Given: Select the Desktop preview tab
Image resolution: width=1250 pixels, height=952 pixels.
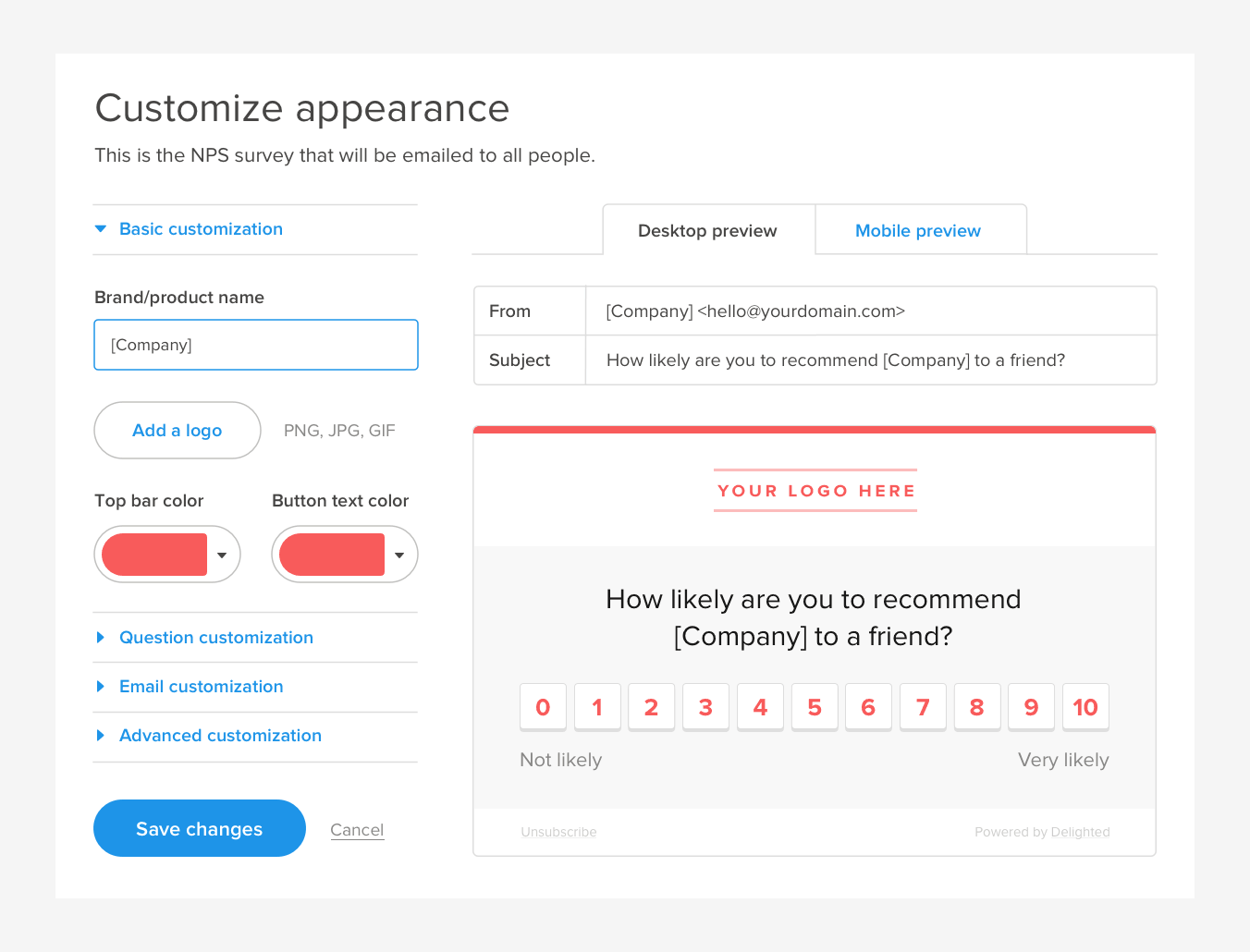Looking at the screenshot, I should (705, 230).
